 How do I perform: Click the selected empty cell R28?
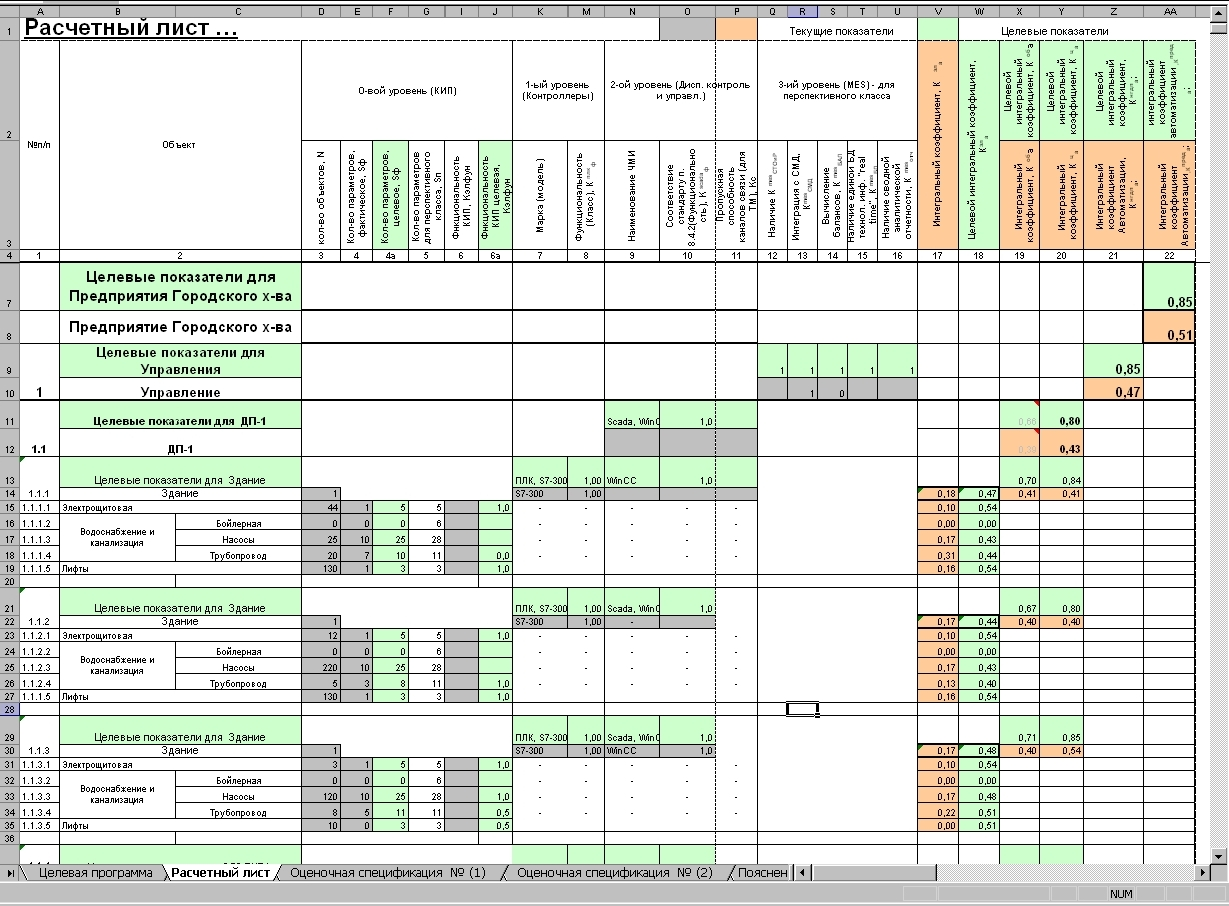click(803, 709)
